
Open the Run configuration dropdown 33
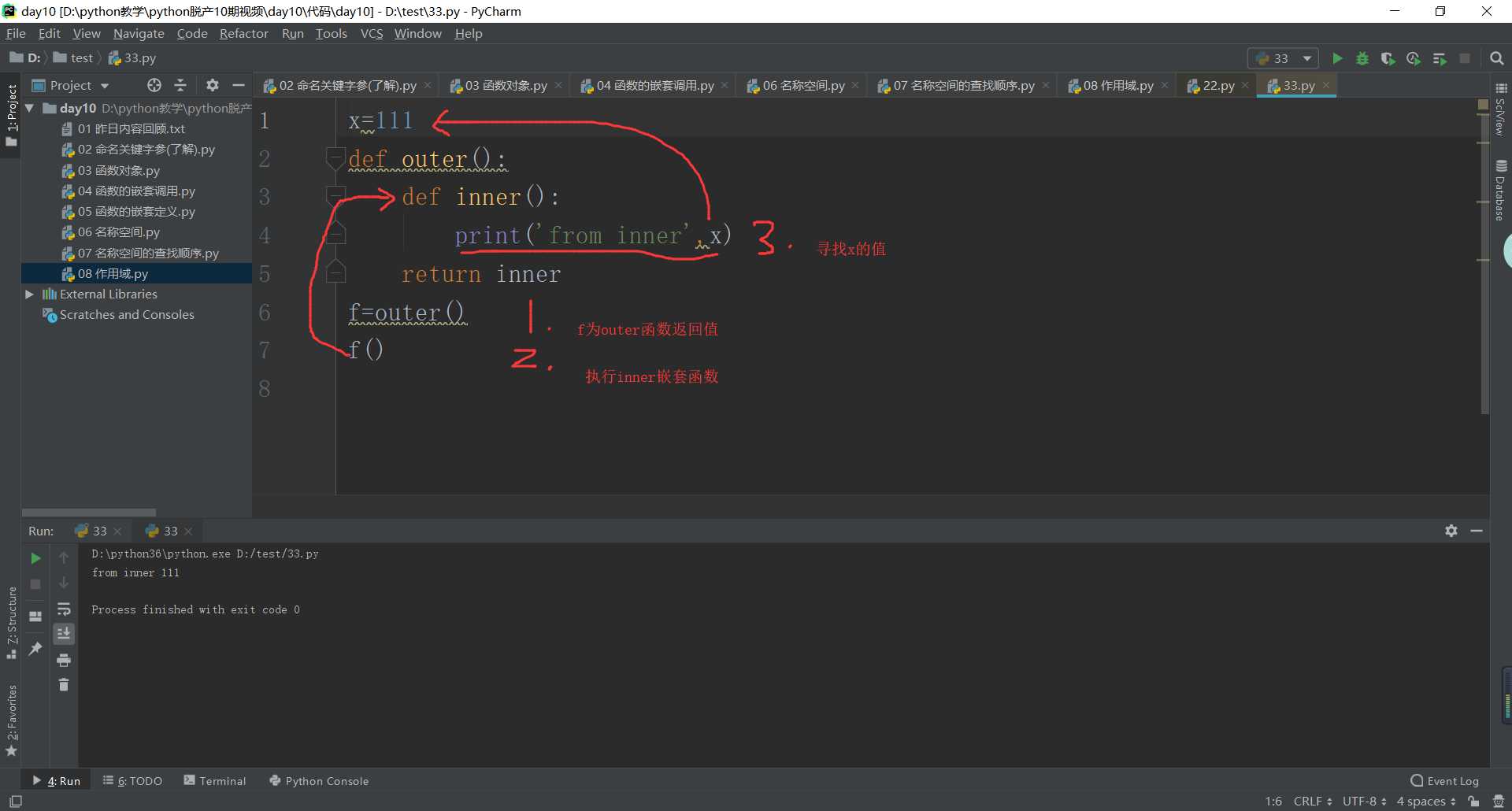[x=1284, y=58]
